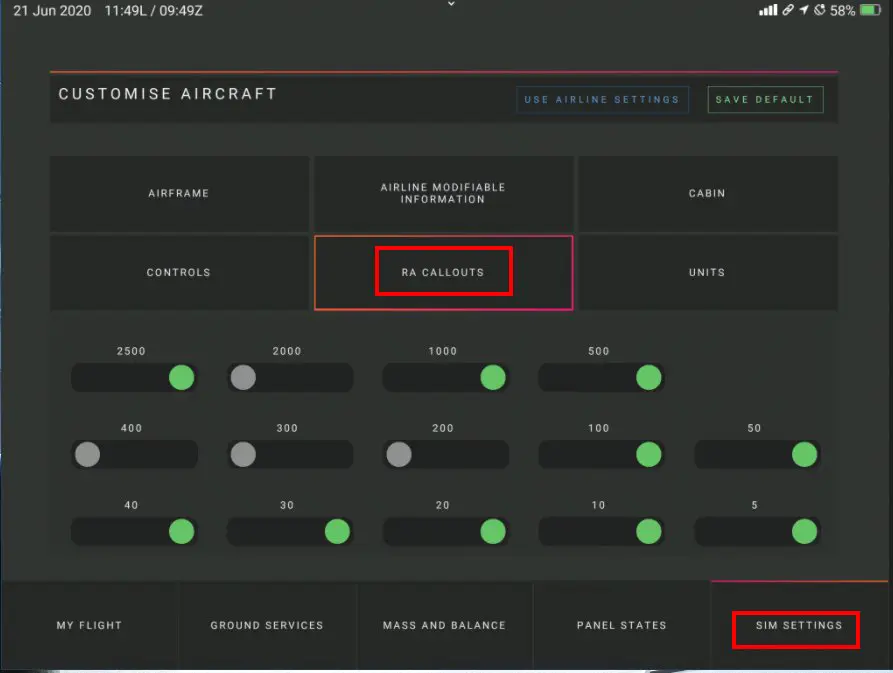Turn off the 5 RA callout

point(757,531)
